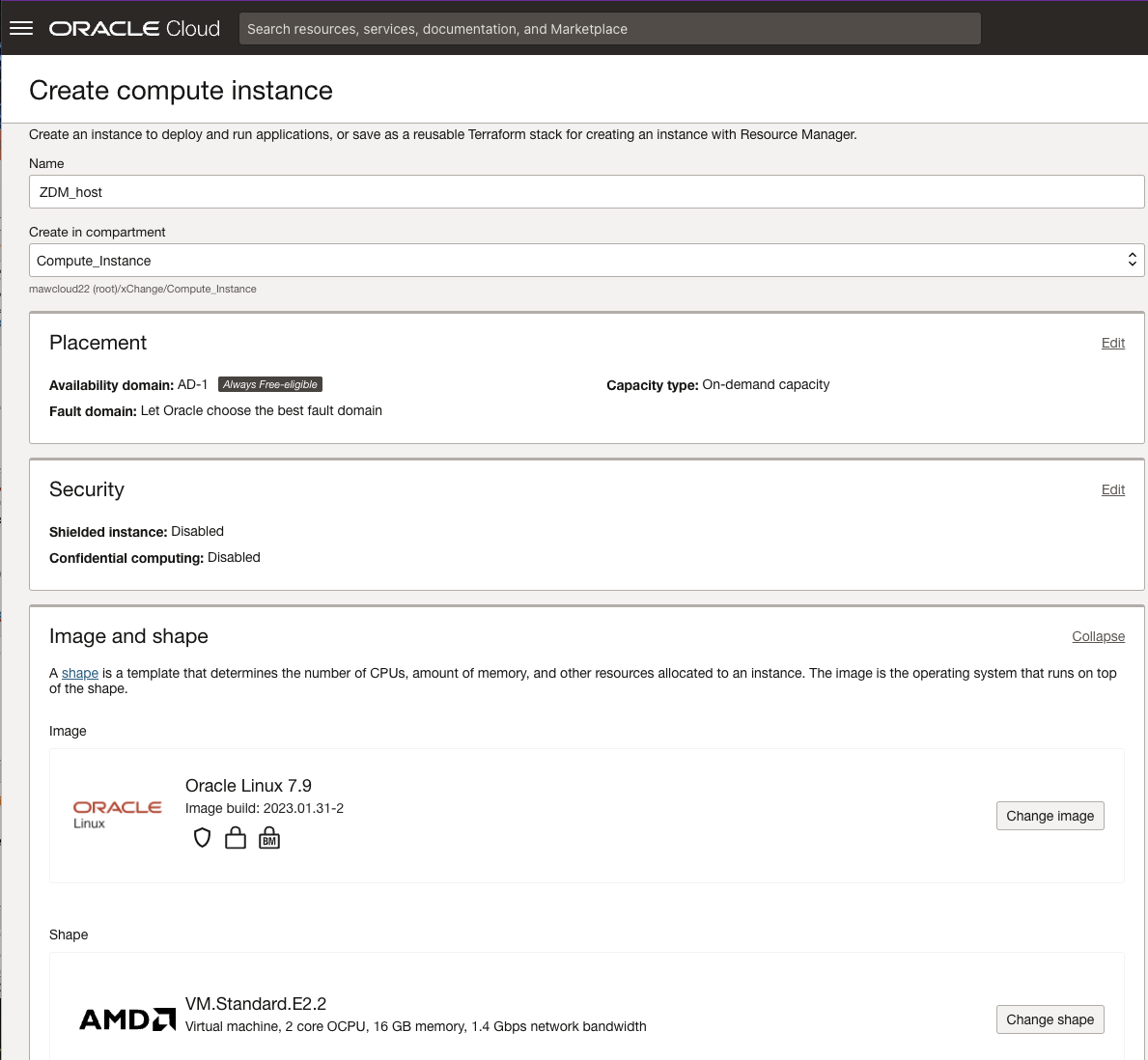Edit the Security section

pyautogui.click(x=1112, y=489)
